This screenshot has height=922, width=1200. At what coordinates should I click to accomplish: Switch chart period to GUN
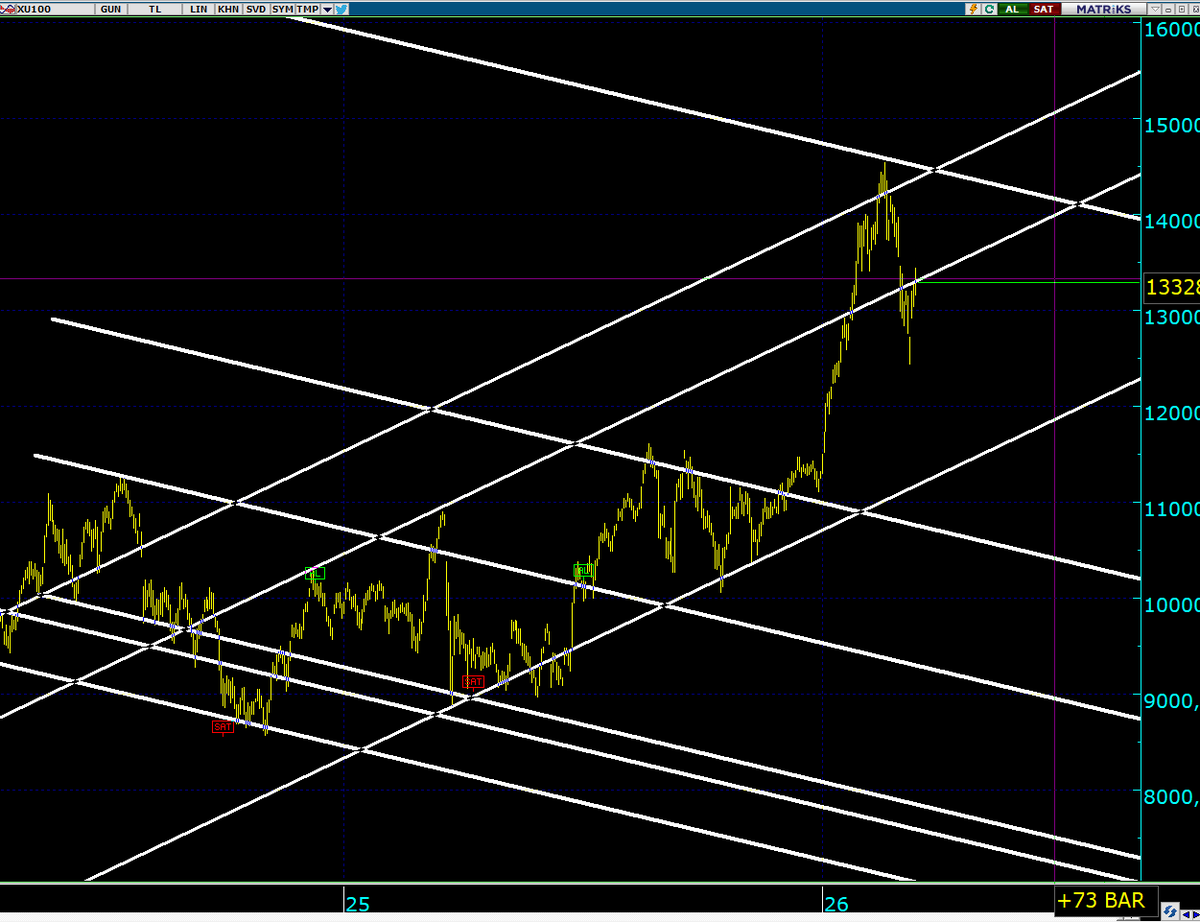click(111, 9)
